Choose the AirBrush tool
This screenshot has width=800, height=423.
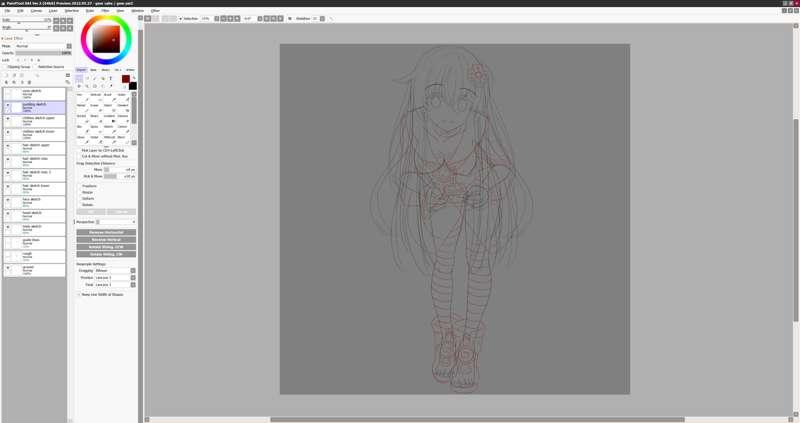tap(95, 97)
